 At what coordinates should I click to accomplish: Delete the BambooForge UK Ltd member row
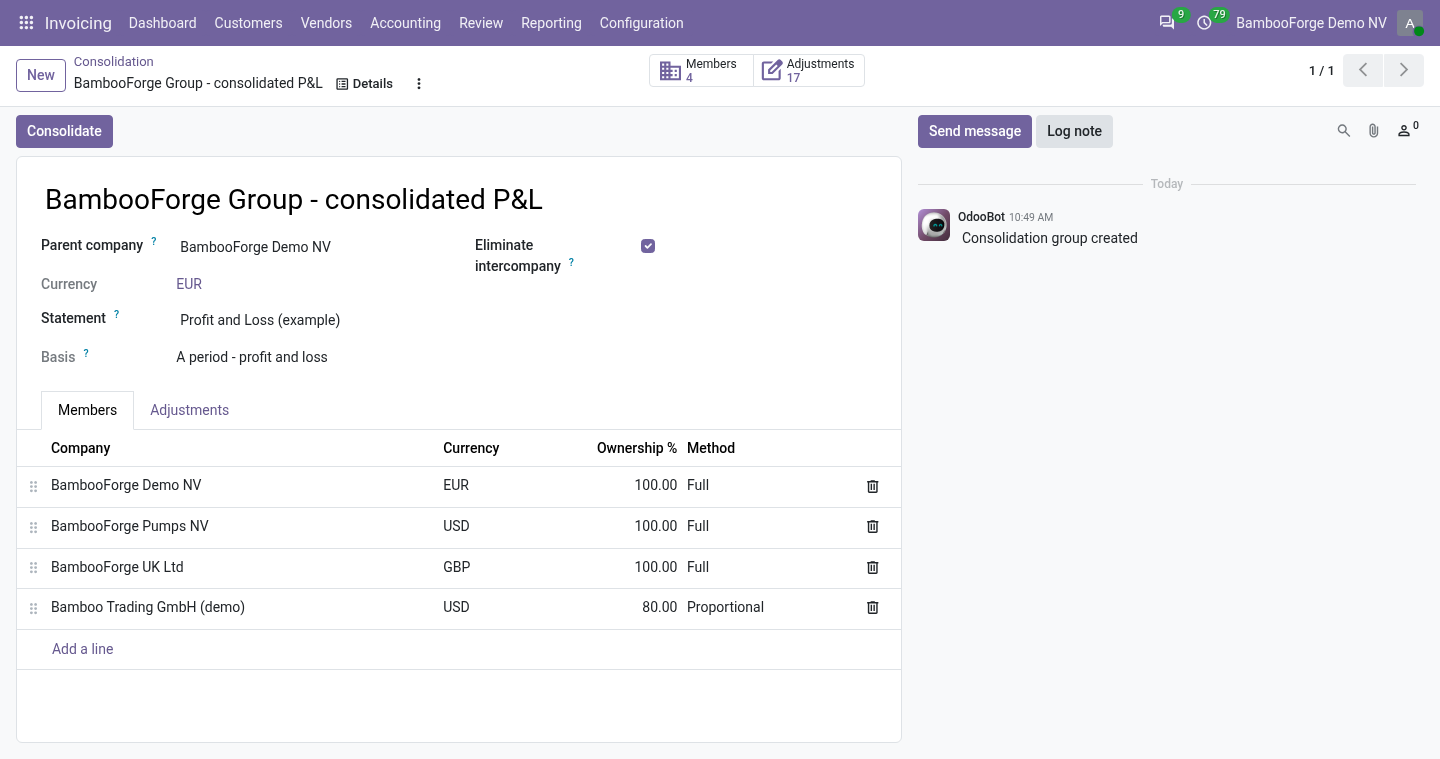pos(872,568)
